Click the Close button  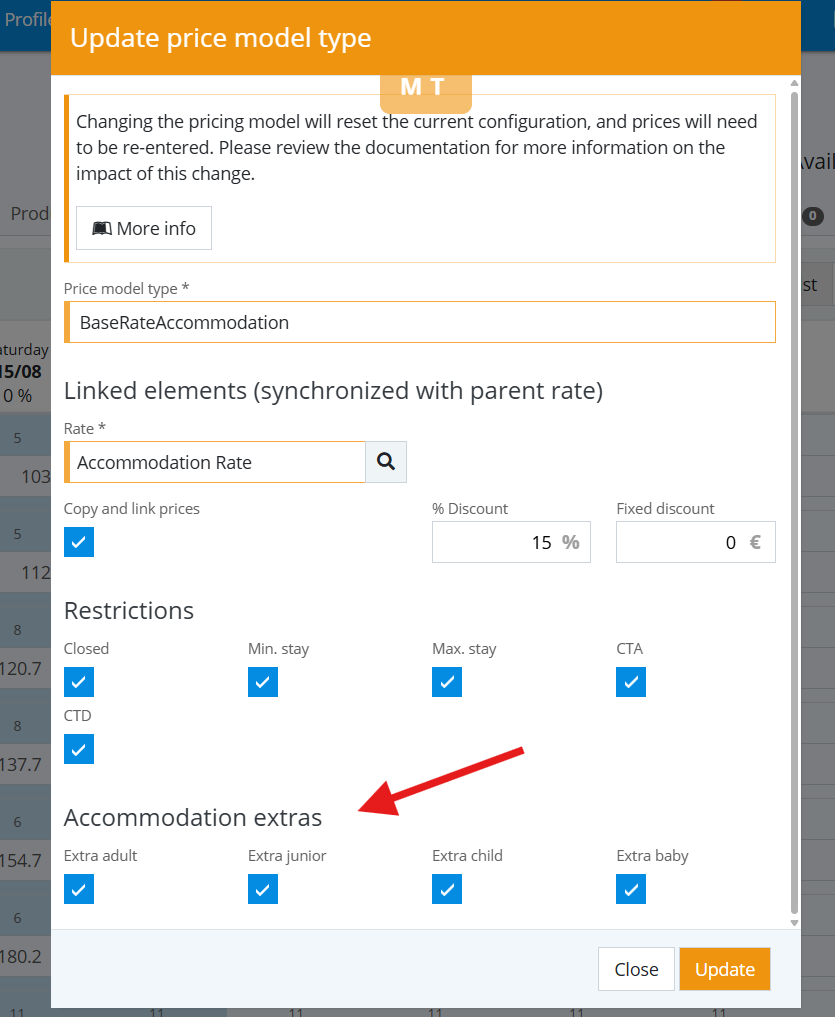pyautogui.click(x=636, y=969)
